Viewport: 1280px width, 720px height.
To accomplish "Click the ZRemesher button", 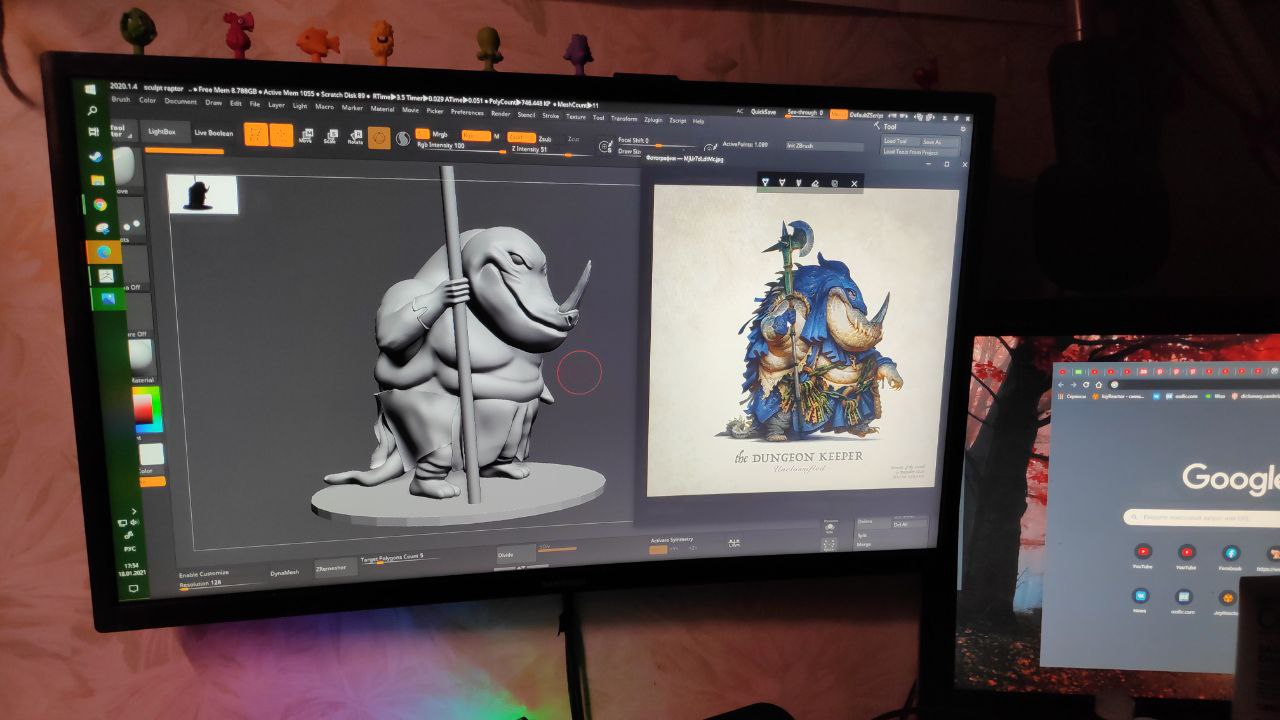I will [x=335, y=568].
